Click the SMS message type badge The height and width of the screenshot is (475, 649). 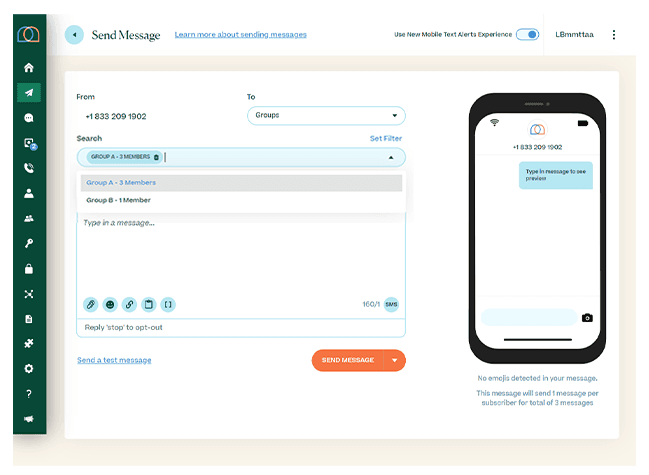tap(391, 304)
